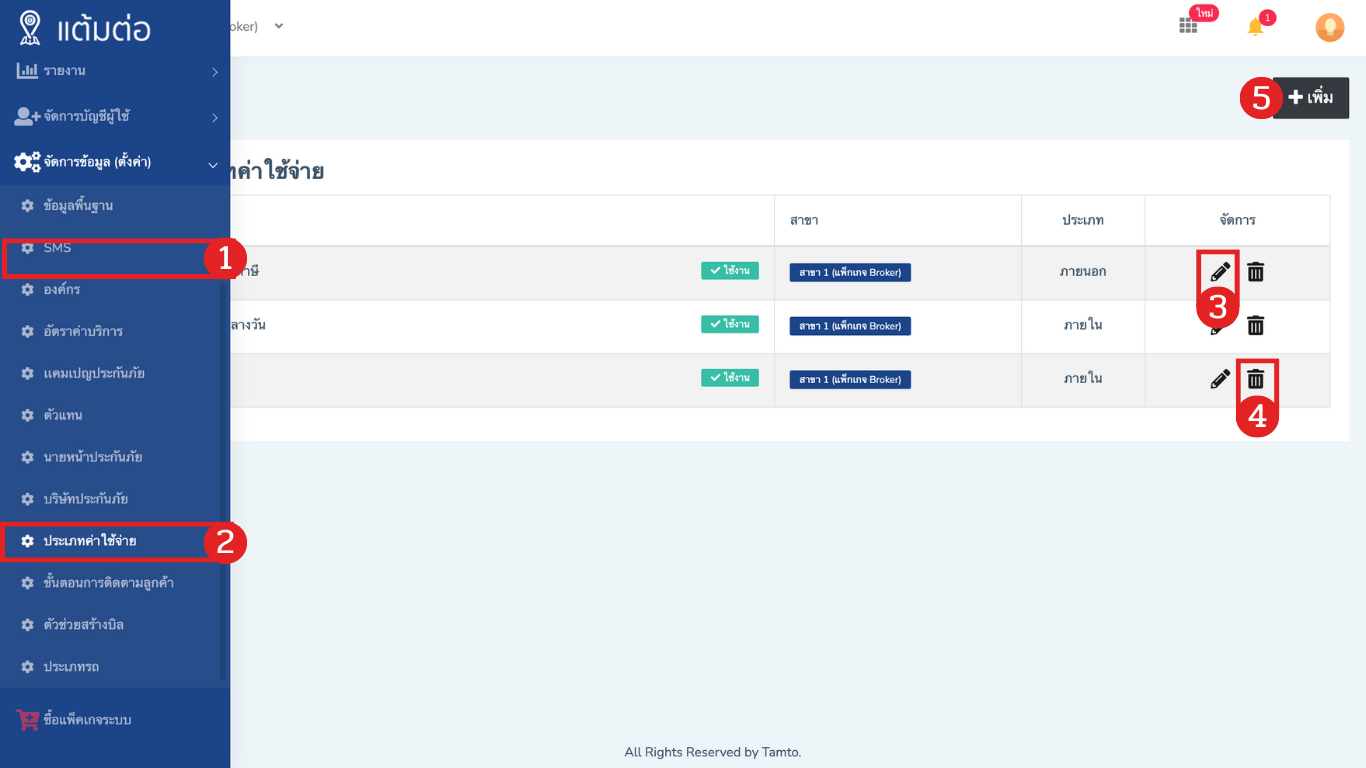Click ใช้งาน badge in the last row

(730, 378)
